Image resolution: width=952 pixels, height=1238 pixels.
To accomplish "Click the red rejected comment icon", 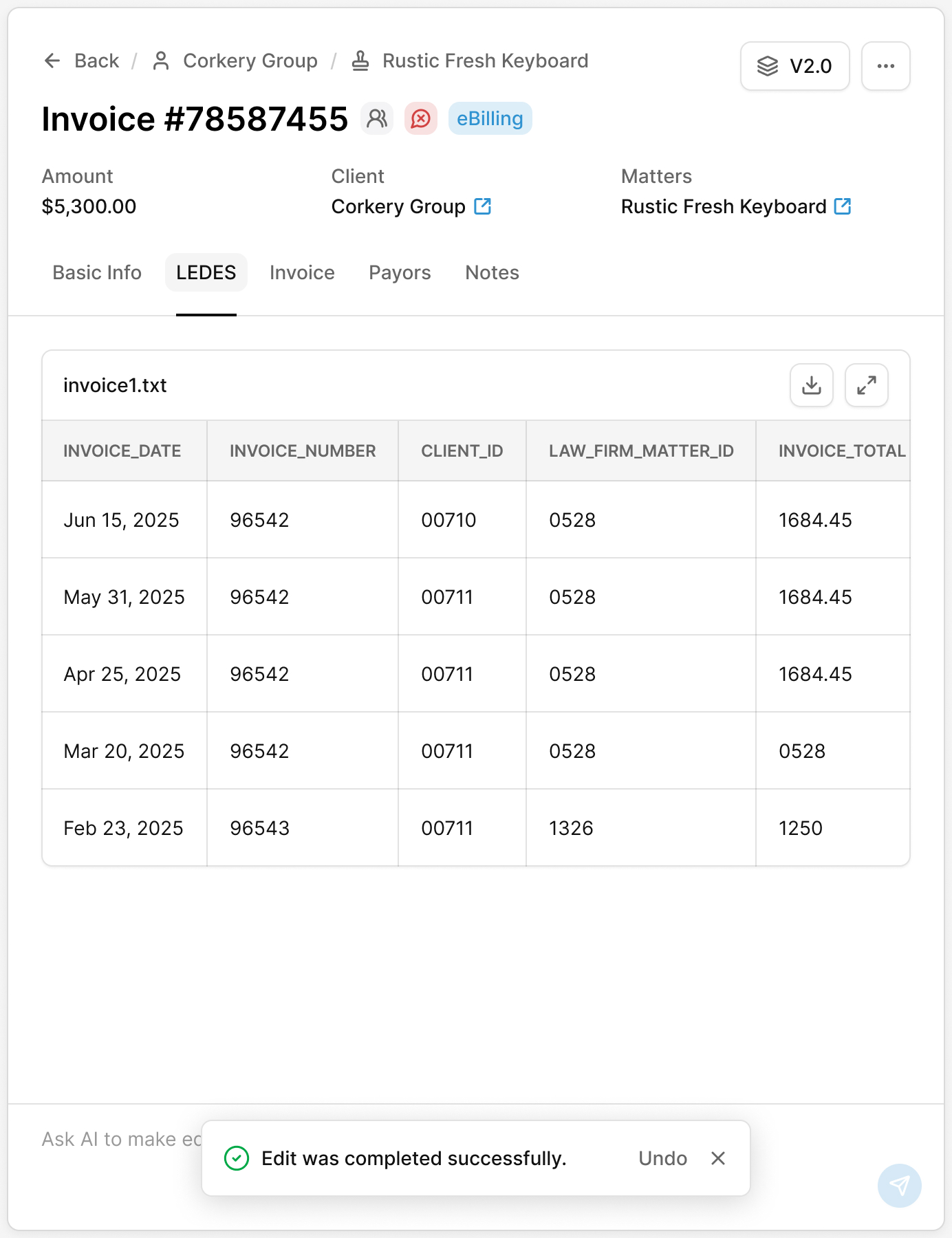I will (421, 118).
